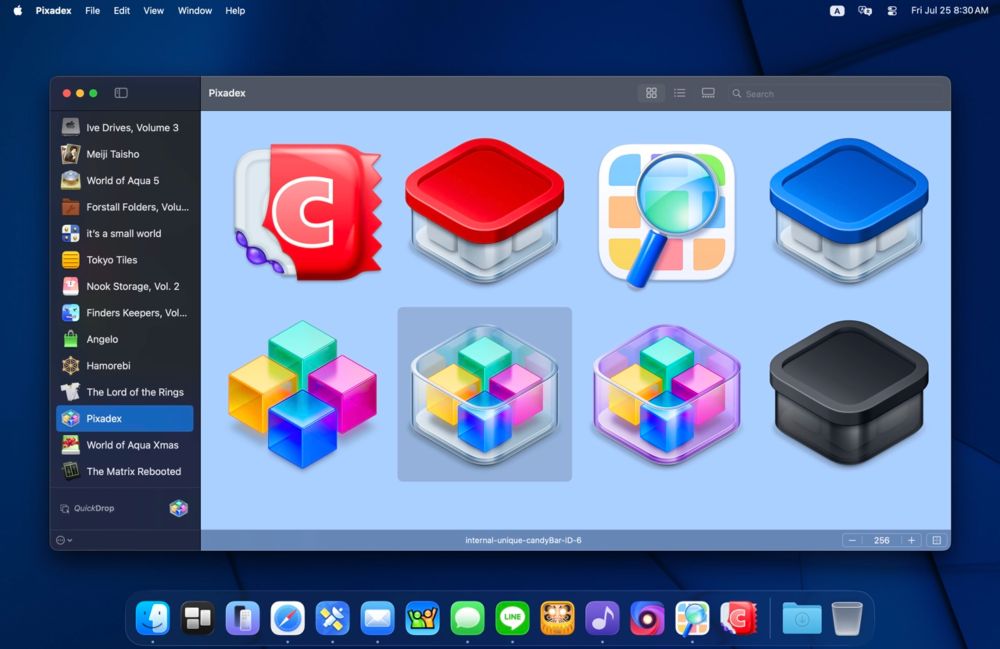
Task: Open the View menu
Action: tap(153, 10)
